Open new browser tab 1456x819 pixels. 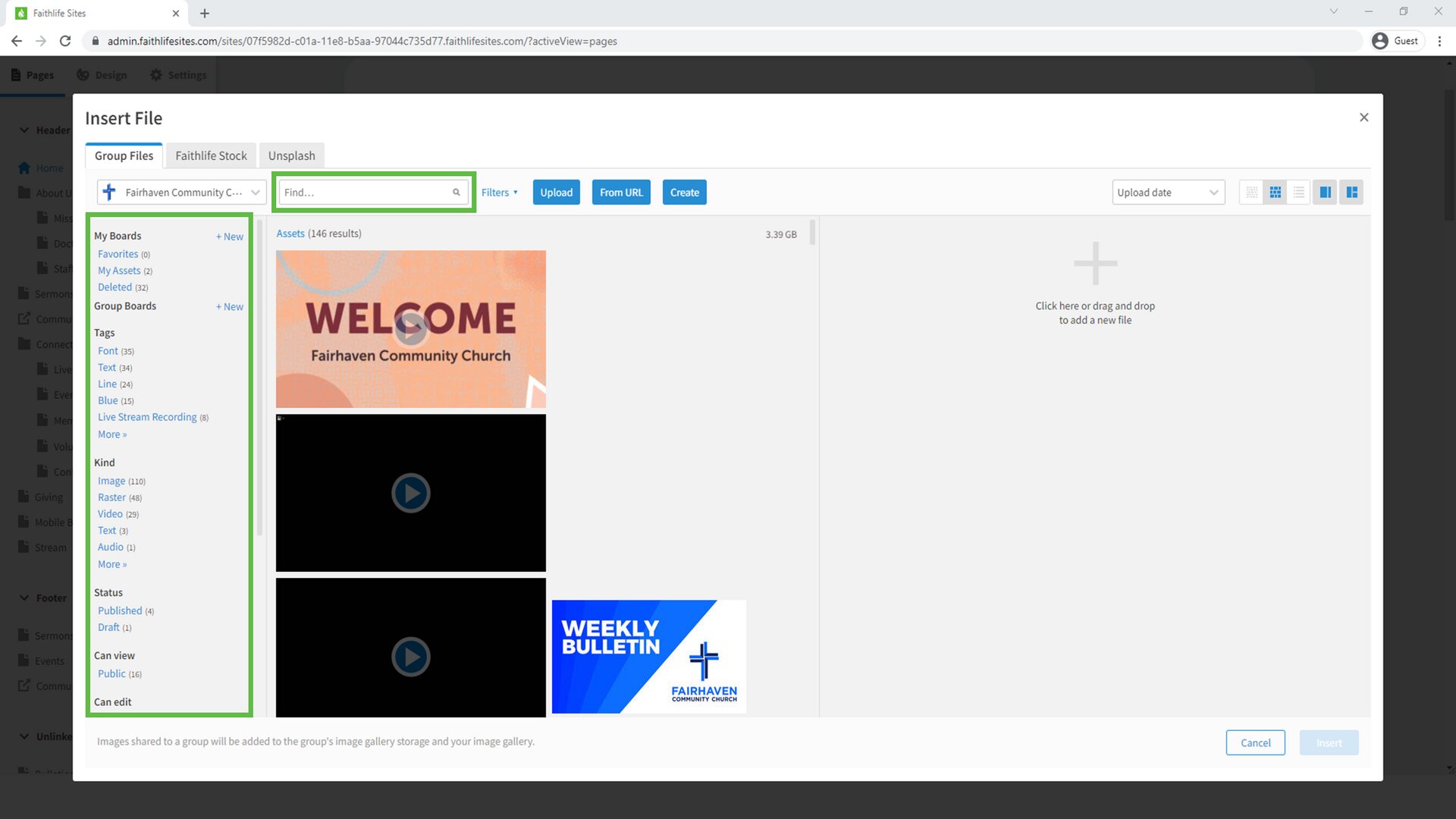pos(205,13)
